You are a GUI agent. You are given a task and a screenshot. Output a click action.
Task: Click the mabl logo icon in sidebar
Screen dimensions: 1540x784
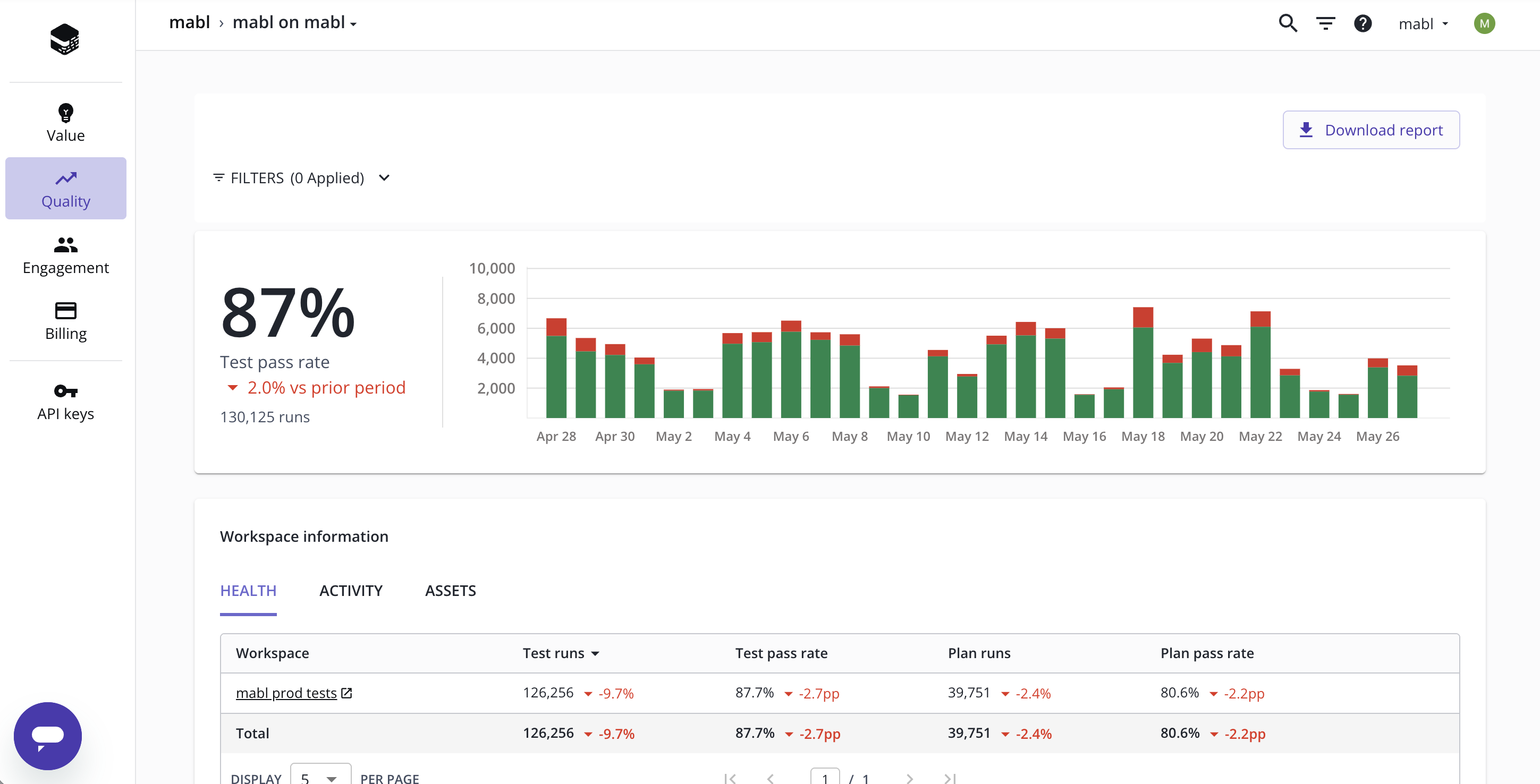tap(65, 39)
